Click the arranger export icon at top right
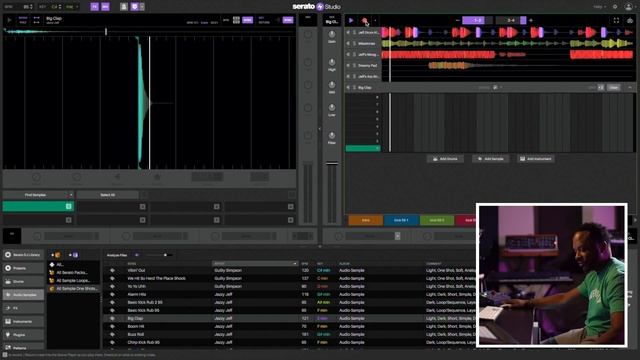Image resolution: width=640 pixels, height=360 pixels. [630, 20]
